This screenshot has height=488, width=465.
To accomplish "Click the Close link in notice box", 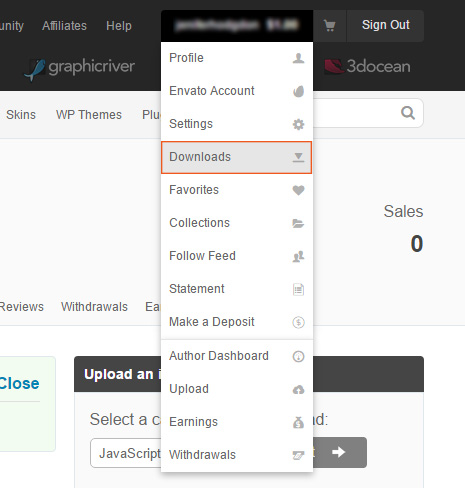I will click(19, 383).
